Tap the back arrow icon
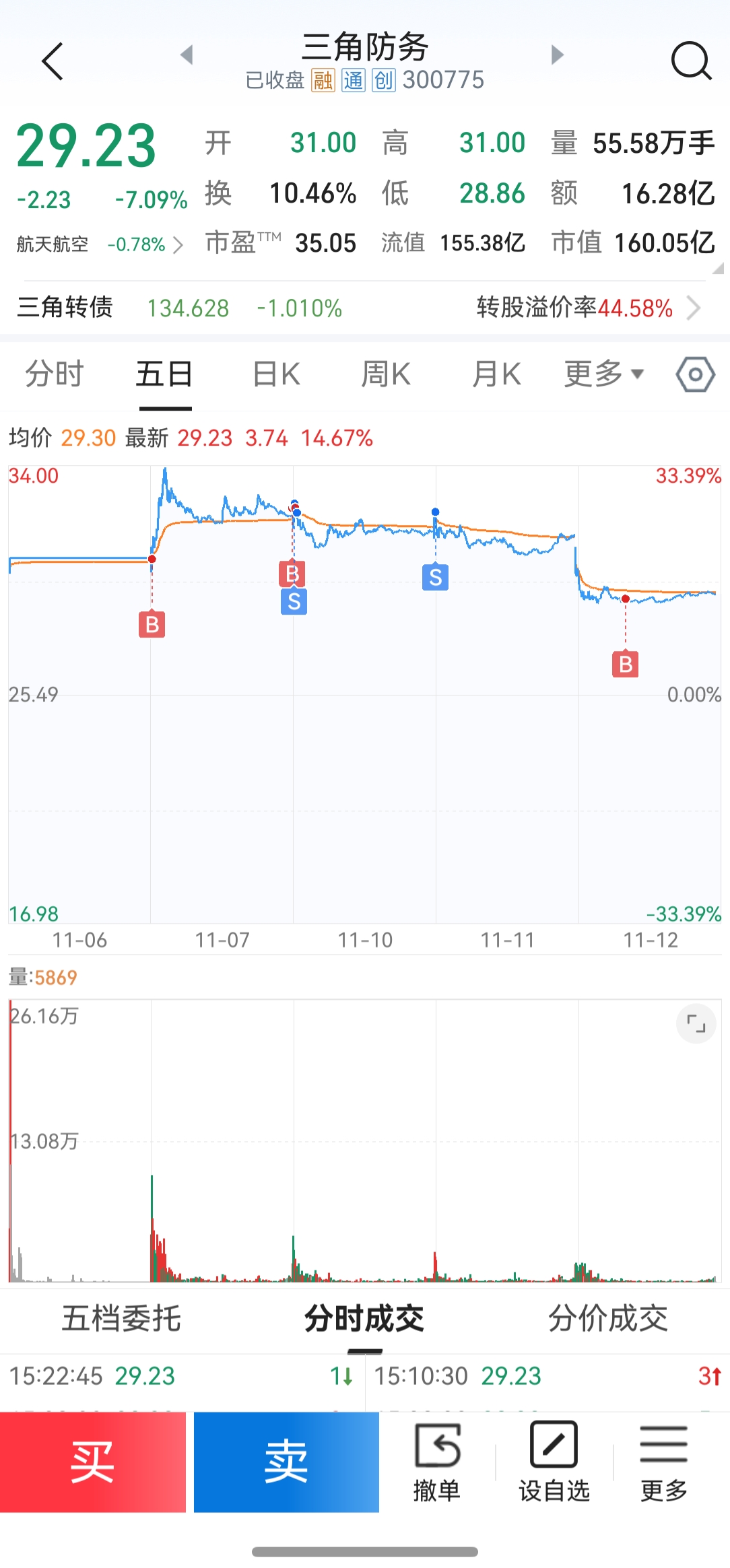The width and height of the screenshot is (730, 1568). pos(53,61)
